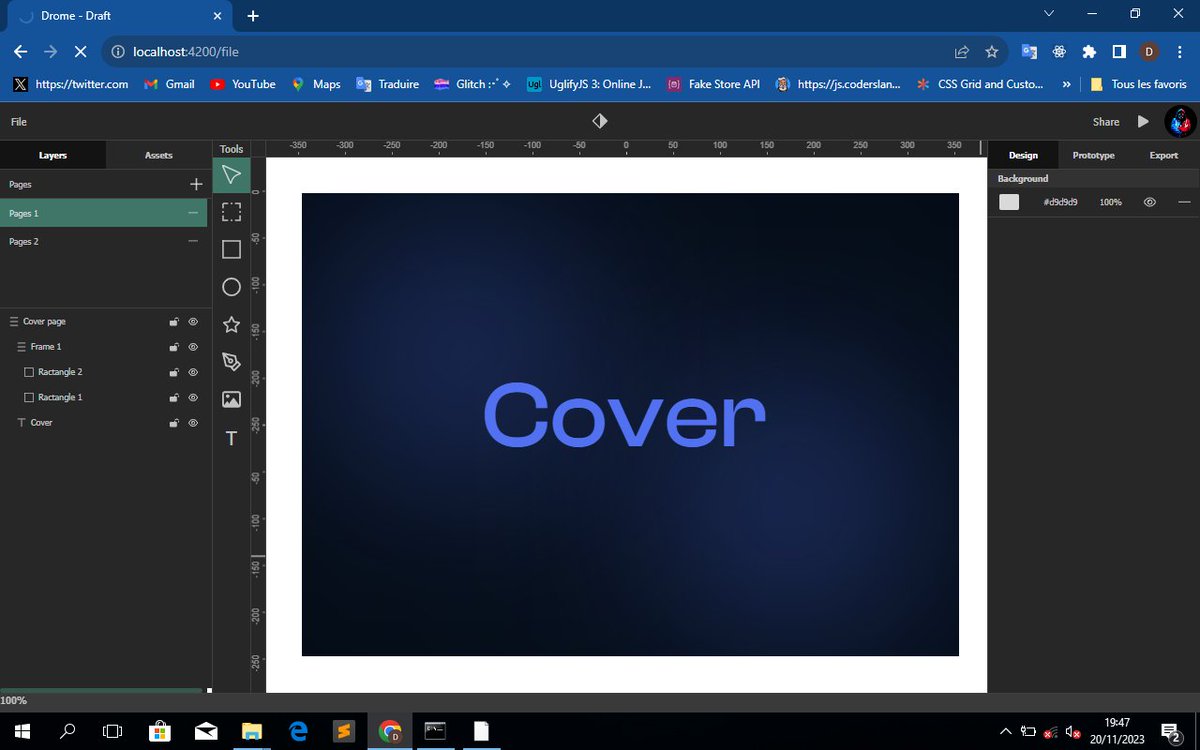Screen dimensions: 1200x750
Task: Click the Share button
Action: coord(1105,121)
